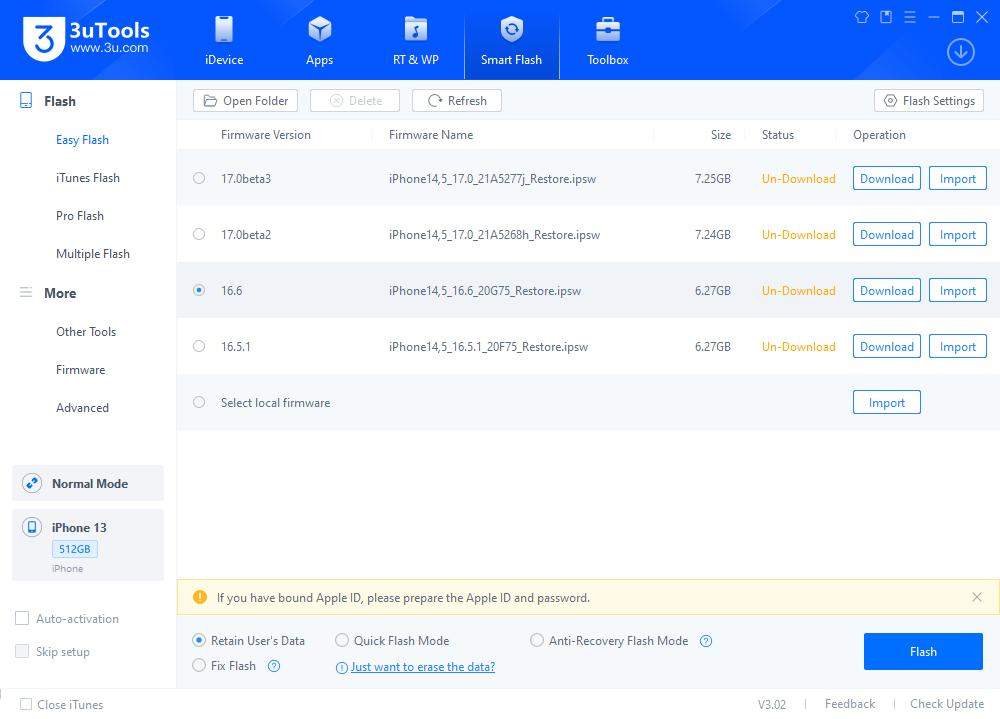Image resolution: width=1000 pixels, height=719 pixels.
Task: Click 'Just want to erase the data?' link
Action: [x=422, y=667]
